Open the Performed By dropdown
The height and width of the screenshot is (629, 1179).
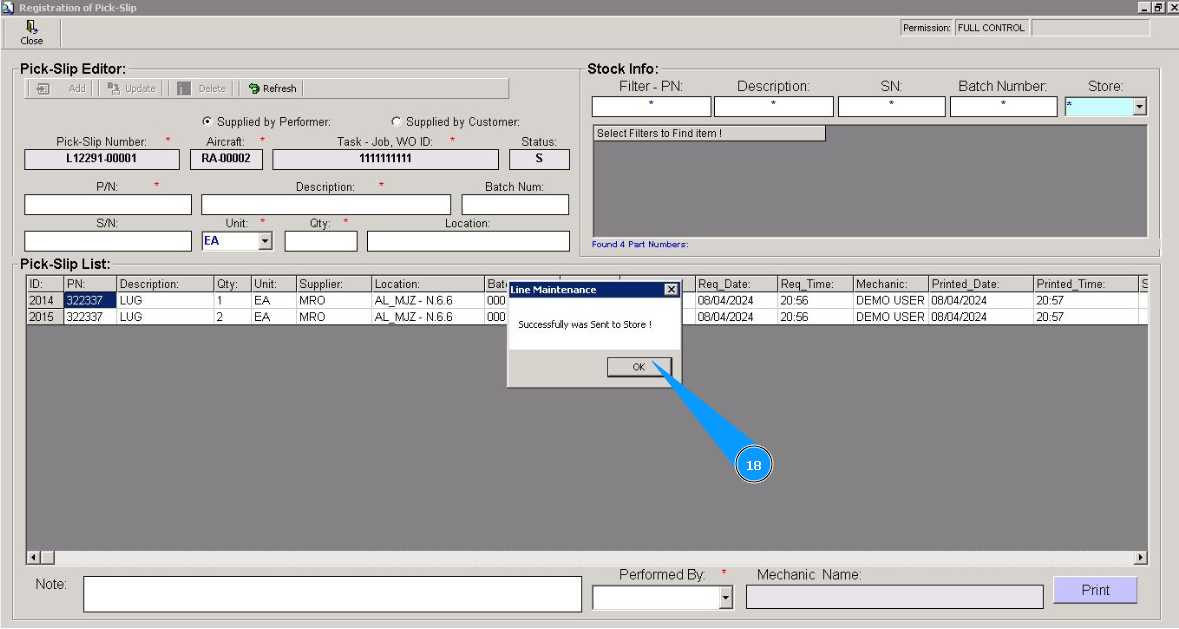[726, 597]
